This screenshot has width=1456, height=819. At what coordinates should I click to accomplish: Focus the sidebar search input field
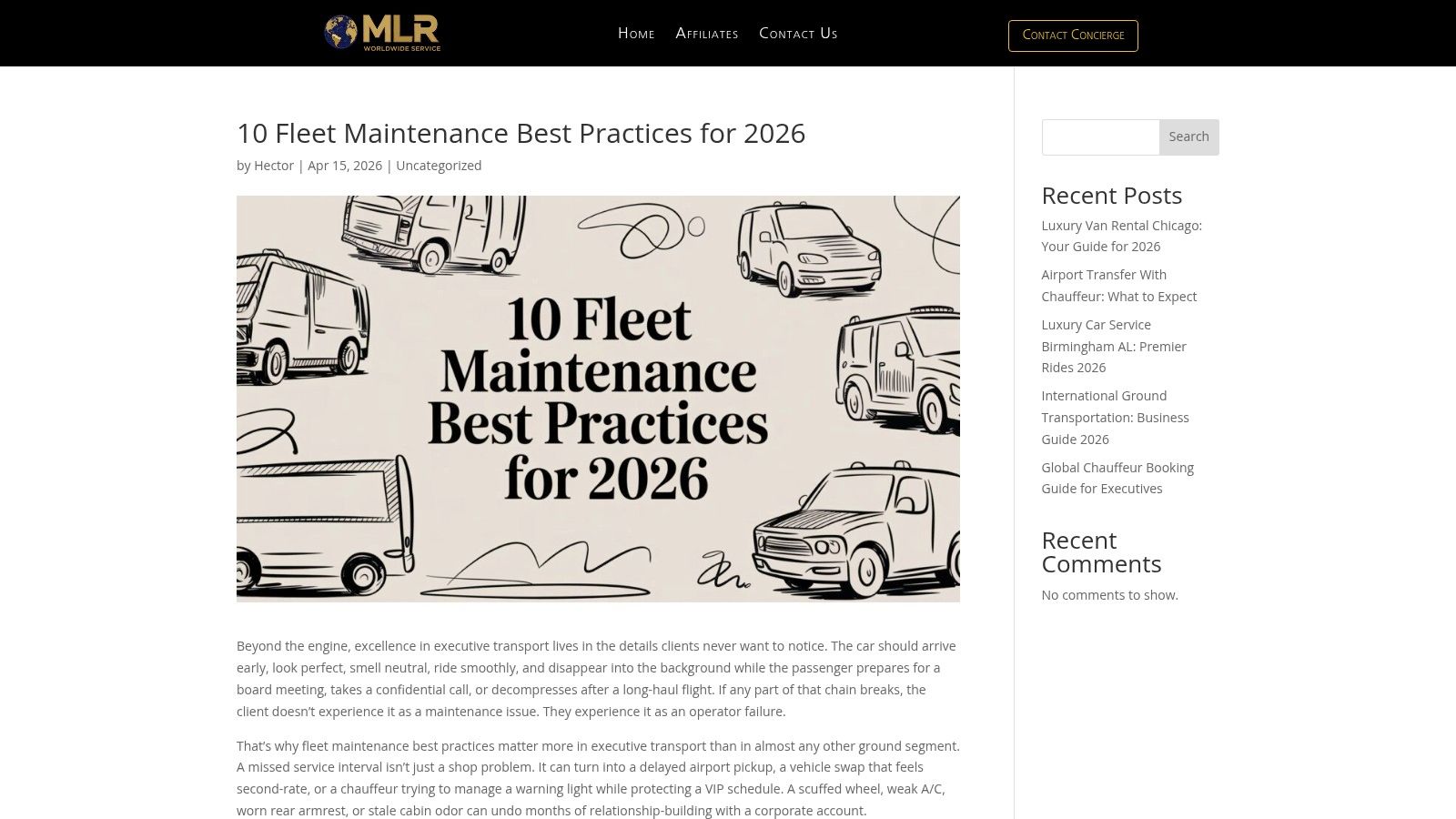(x=1100, y=136)
